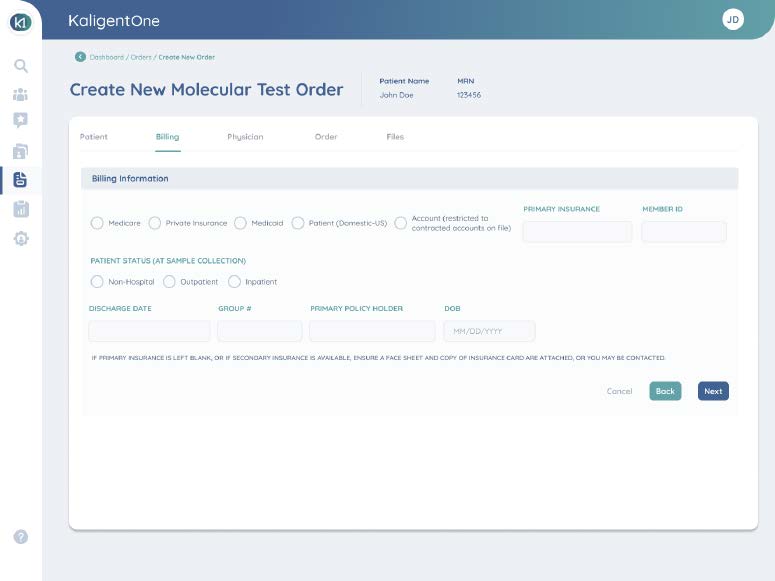This screenshot has width=775, height=581.
Task: Open the active orders document sidebar icon
Action: tap(21, 180)
